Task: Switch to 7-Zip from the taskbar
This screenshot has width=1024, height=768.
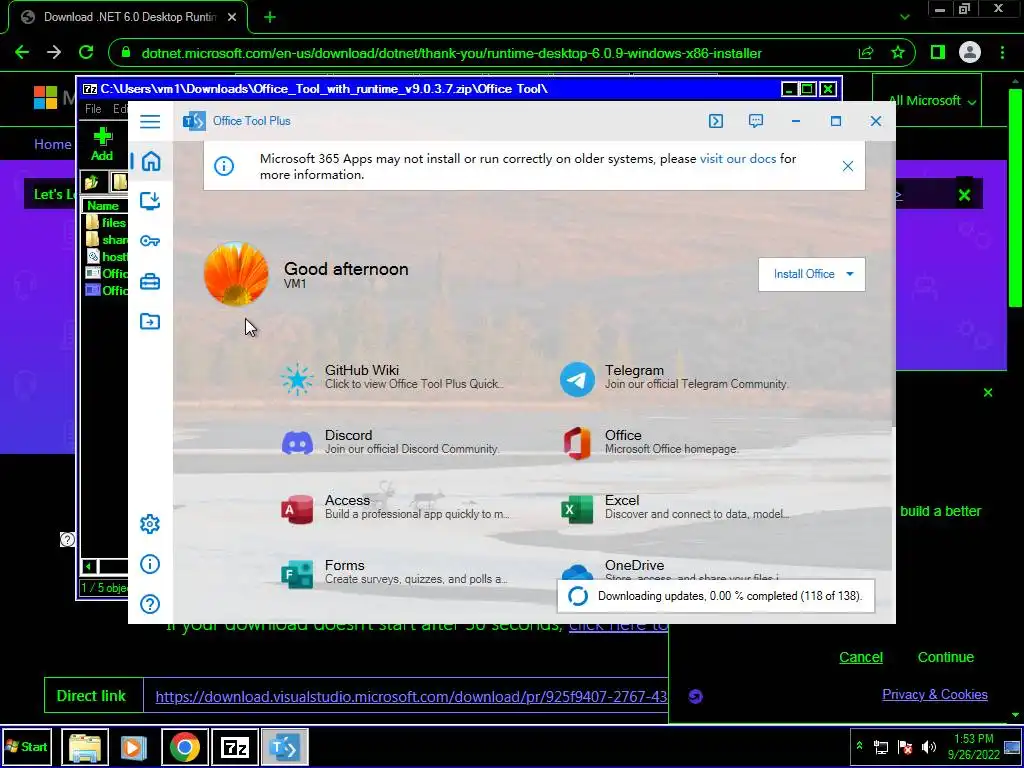Action: [235, 746]
